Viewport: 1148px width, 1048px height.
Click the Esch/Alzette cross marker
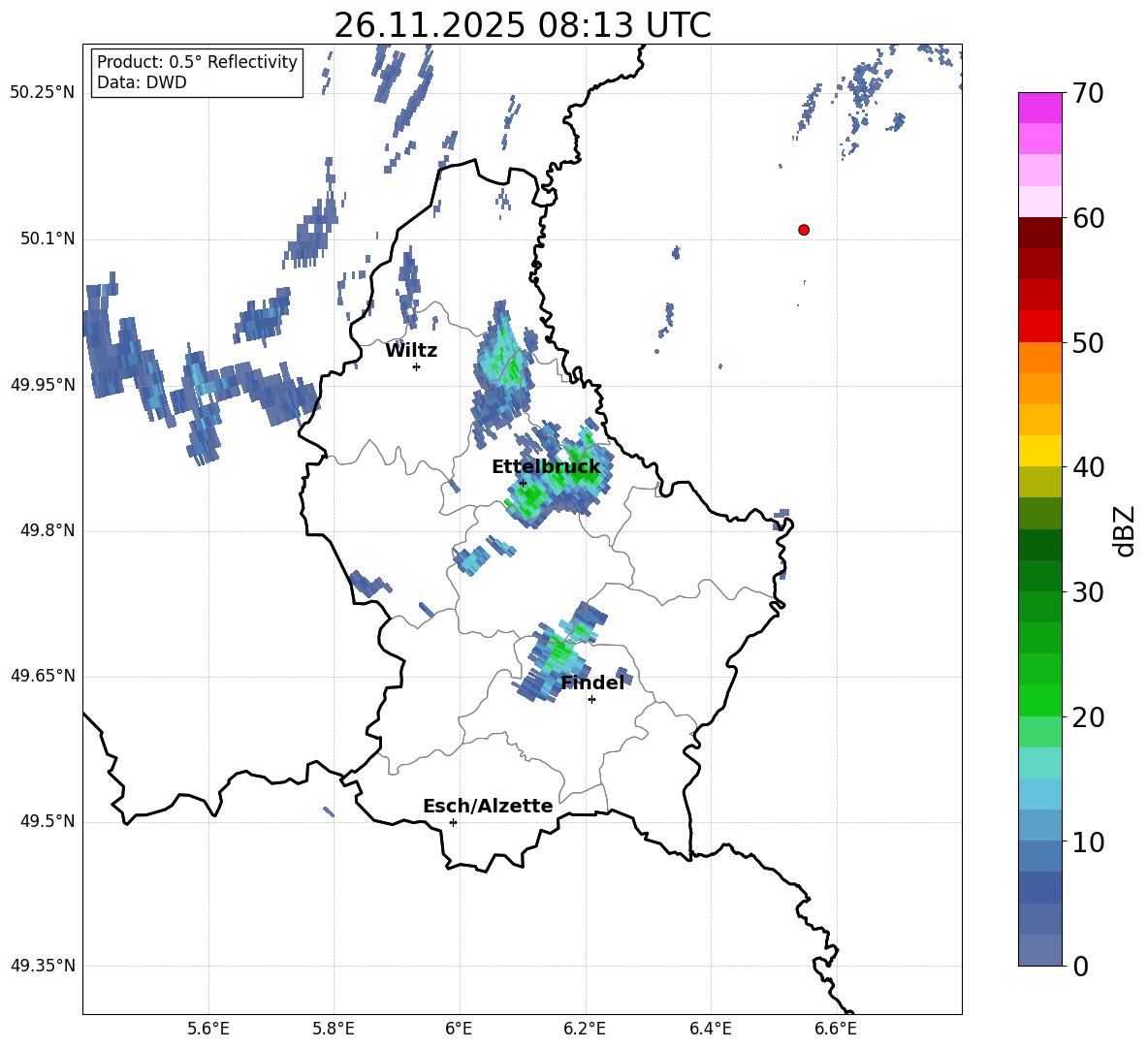click(453, 822)
